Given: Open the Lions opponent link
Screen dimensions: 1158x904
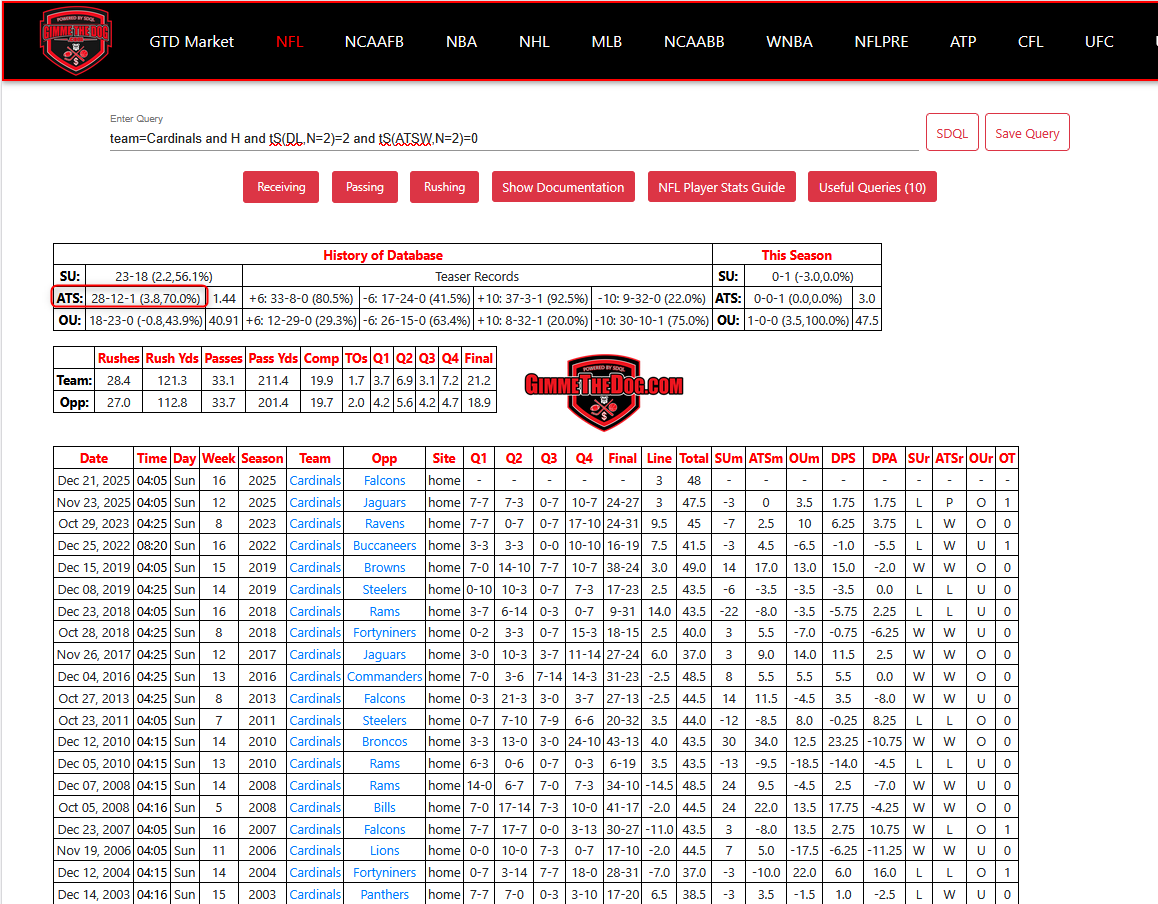Looking at the screenshot, I should 384,851.
